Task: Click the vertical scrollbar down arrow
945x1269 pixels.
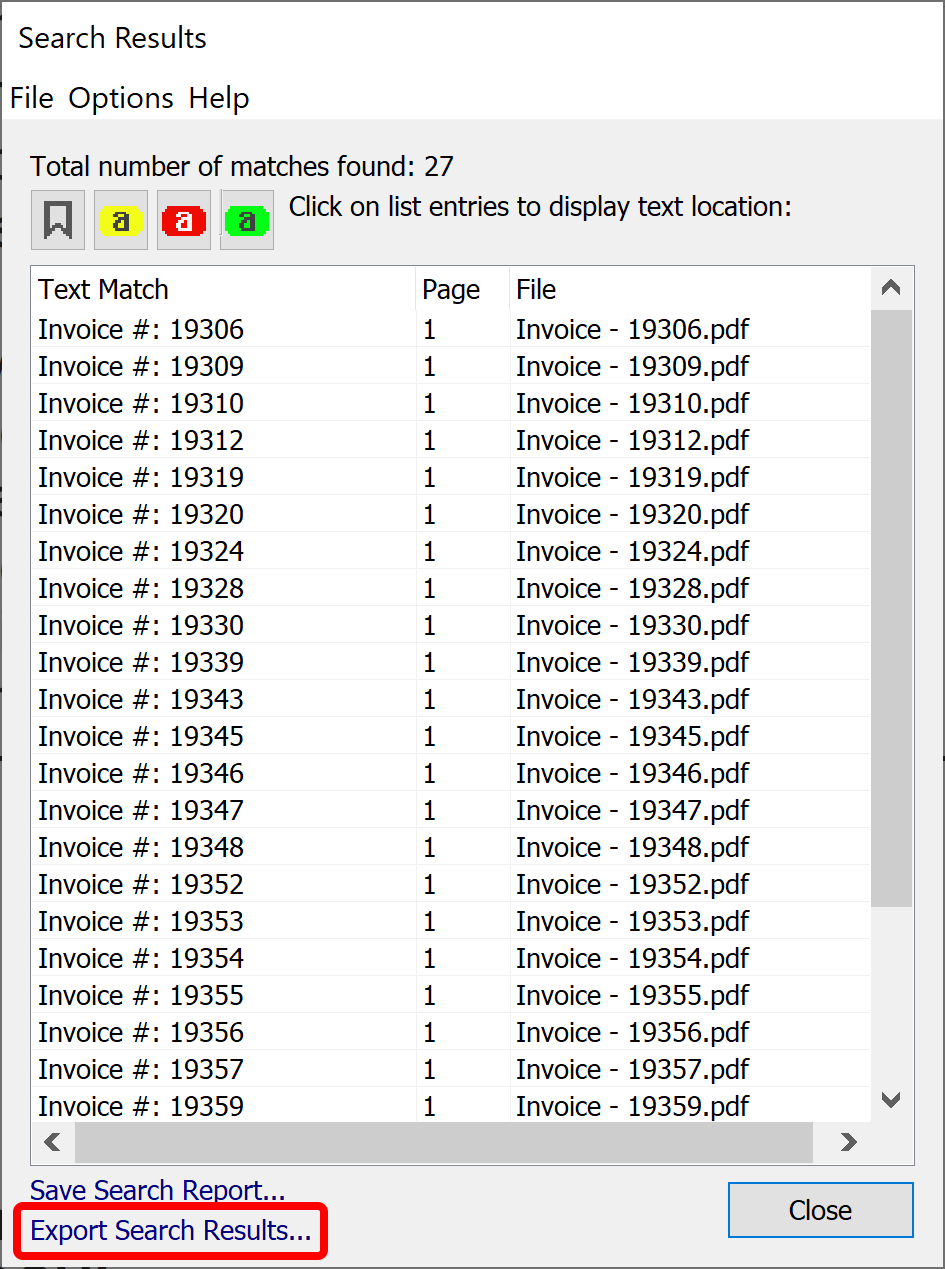Action: 890,1100
